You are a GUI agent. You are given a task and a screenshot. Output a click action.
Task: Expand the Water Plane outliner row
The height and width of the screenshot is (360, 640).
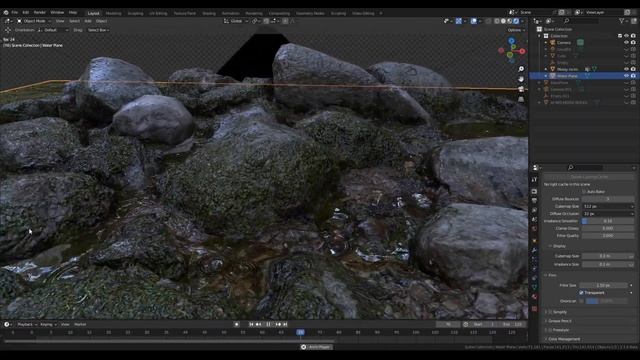546,76
